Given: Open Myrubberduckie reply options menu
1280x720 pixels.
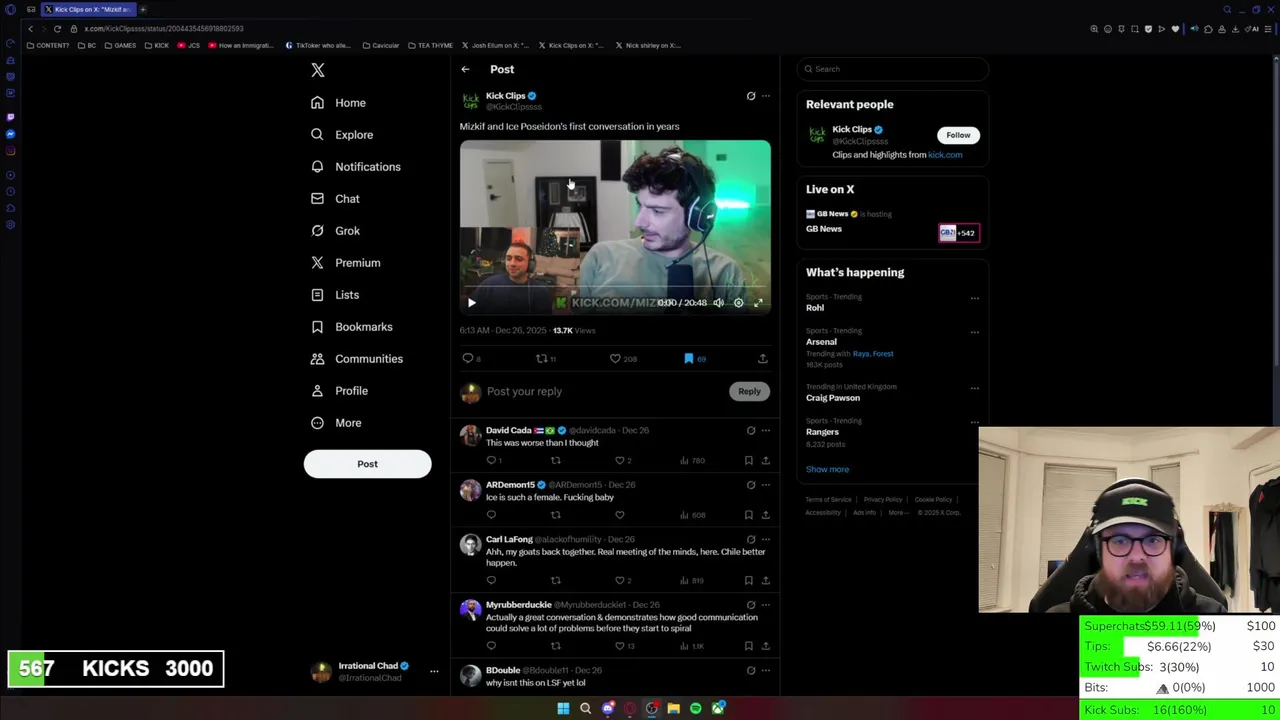Looking at the screenshot, I should click(x=766, y=605).
